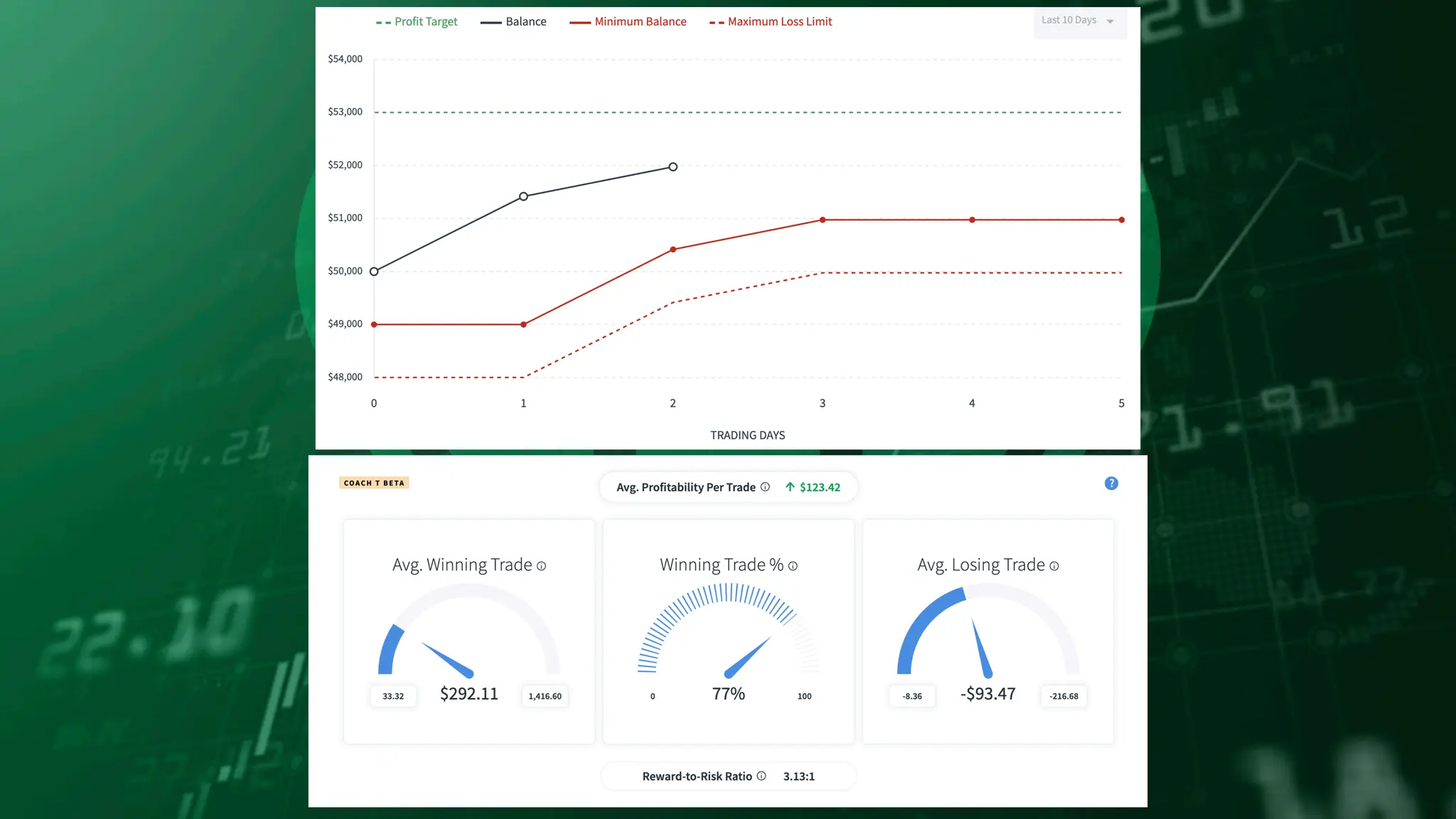Click Balance data point at trading day 2

(x=673, y=167)
